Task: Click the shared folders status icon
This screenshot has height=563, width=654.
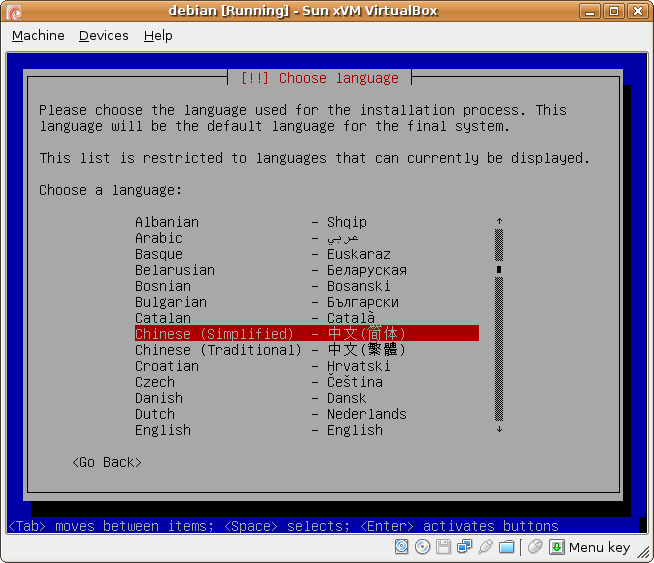Action: 506,546
